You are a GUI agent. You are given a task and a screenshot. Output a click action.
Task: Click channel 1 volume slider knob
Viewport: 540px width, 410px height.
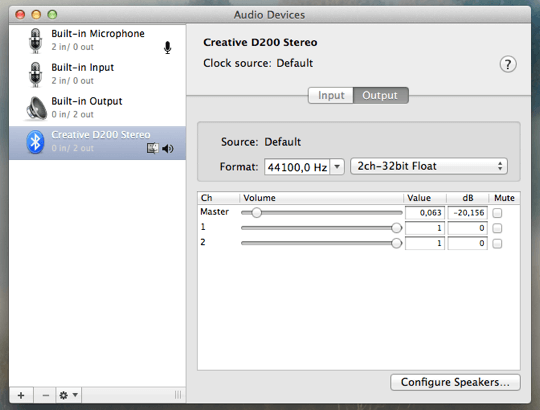(397, 228)
